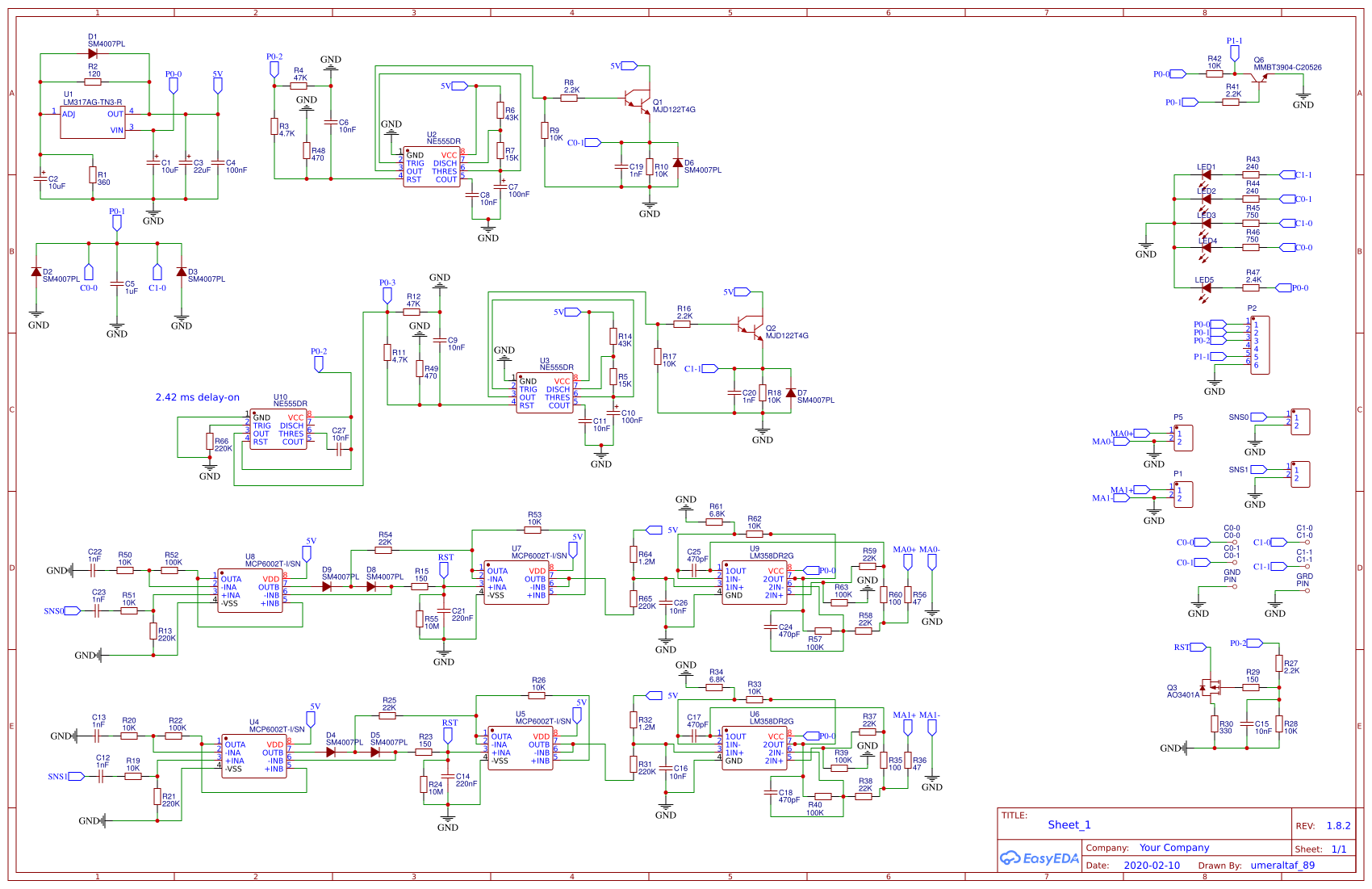
Task: Select the U8 MCP6002T-I/SN op-amp block
Action: 250,590
